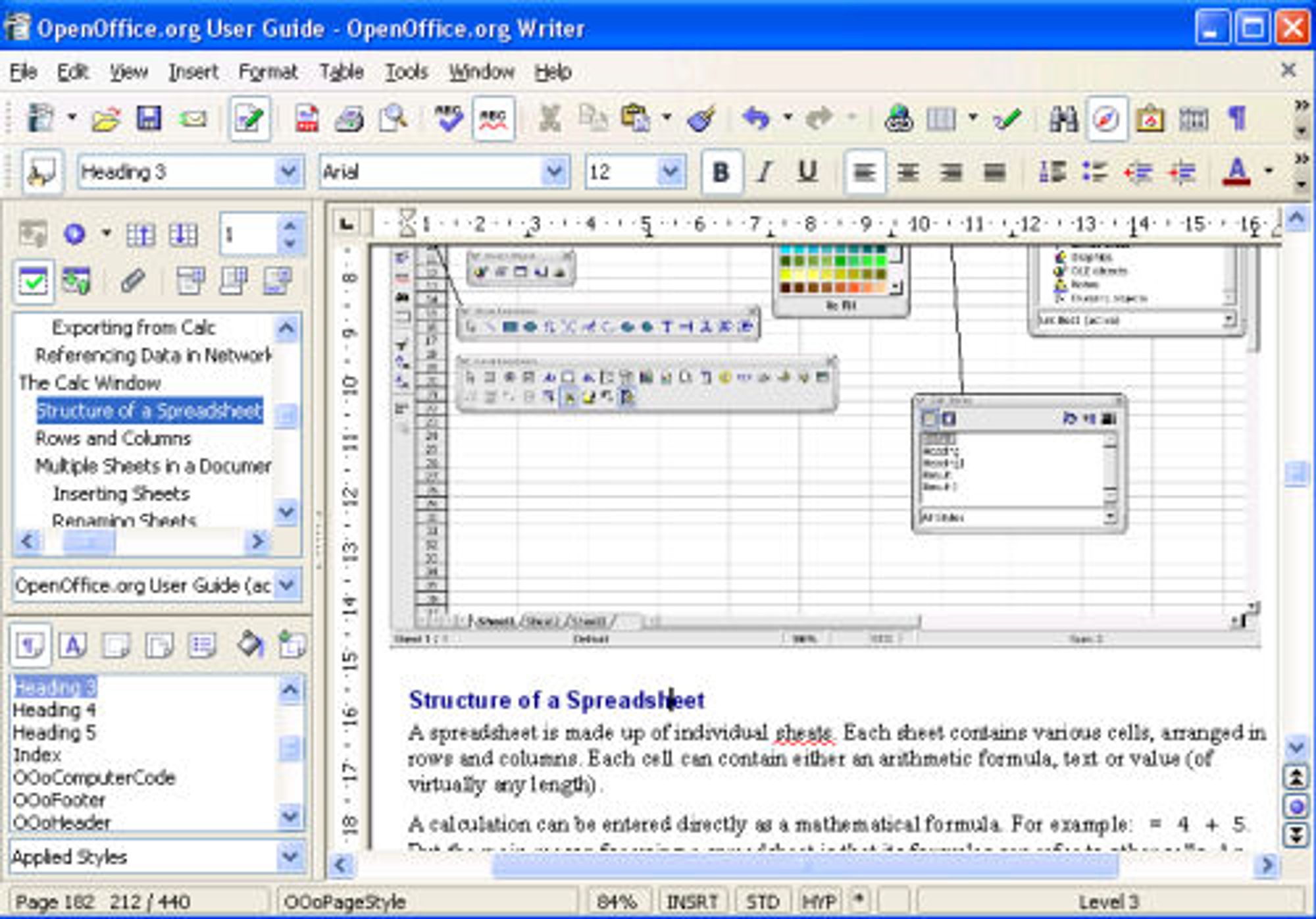The width and height of the screenshot is (1316, 919).
Task: Open the File menu
Action: [23, 72]
